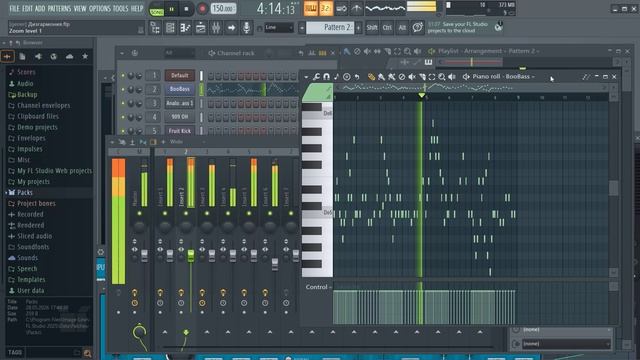Image resolution: width=640 pixels, height=360 pixels.
Task: Open the ADD menu
Action: pyautogui.click(x=40, y=8)
